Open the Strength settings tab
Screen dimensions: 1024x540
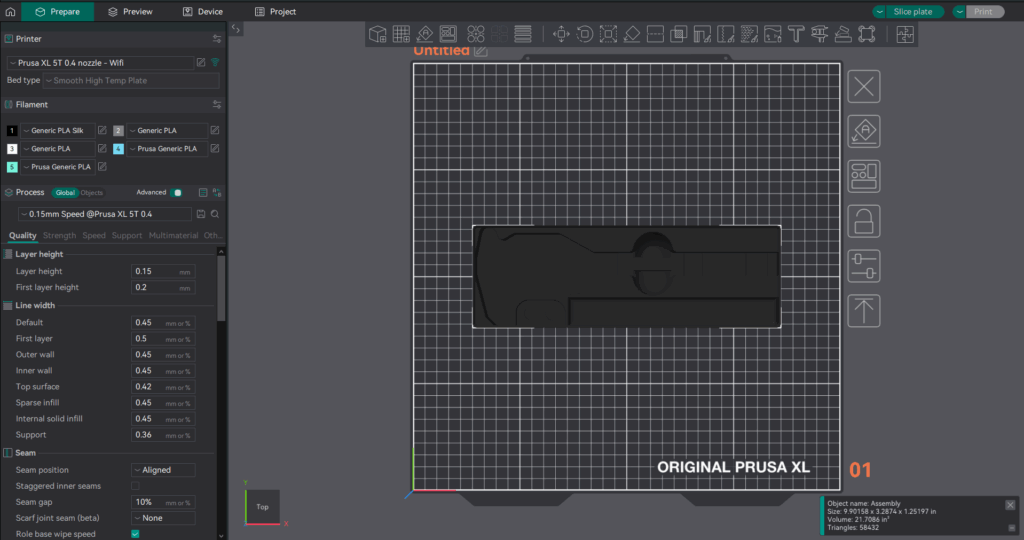click(x=59, y=236)
